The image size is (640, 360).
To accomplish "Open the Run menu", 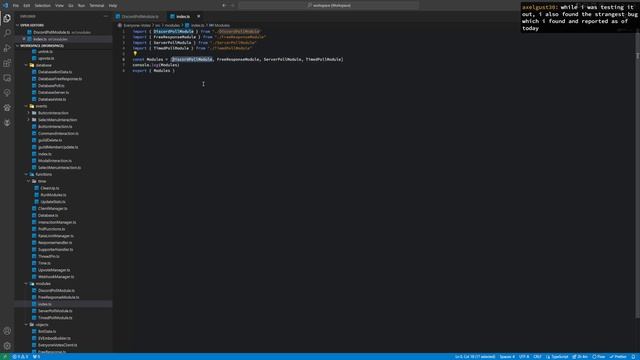I will coord(82,6).
